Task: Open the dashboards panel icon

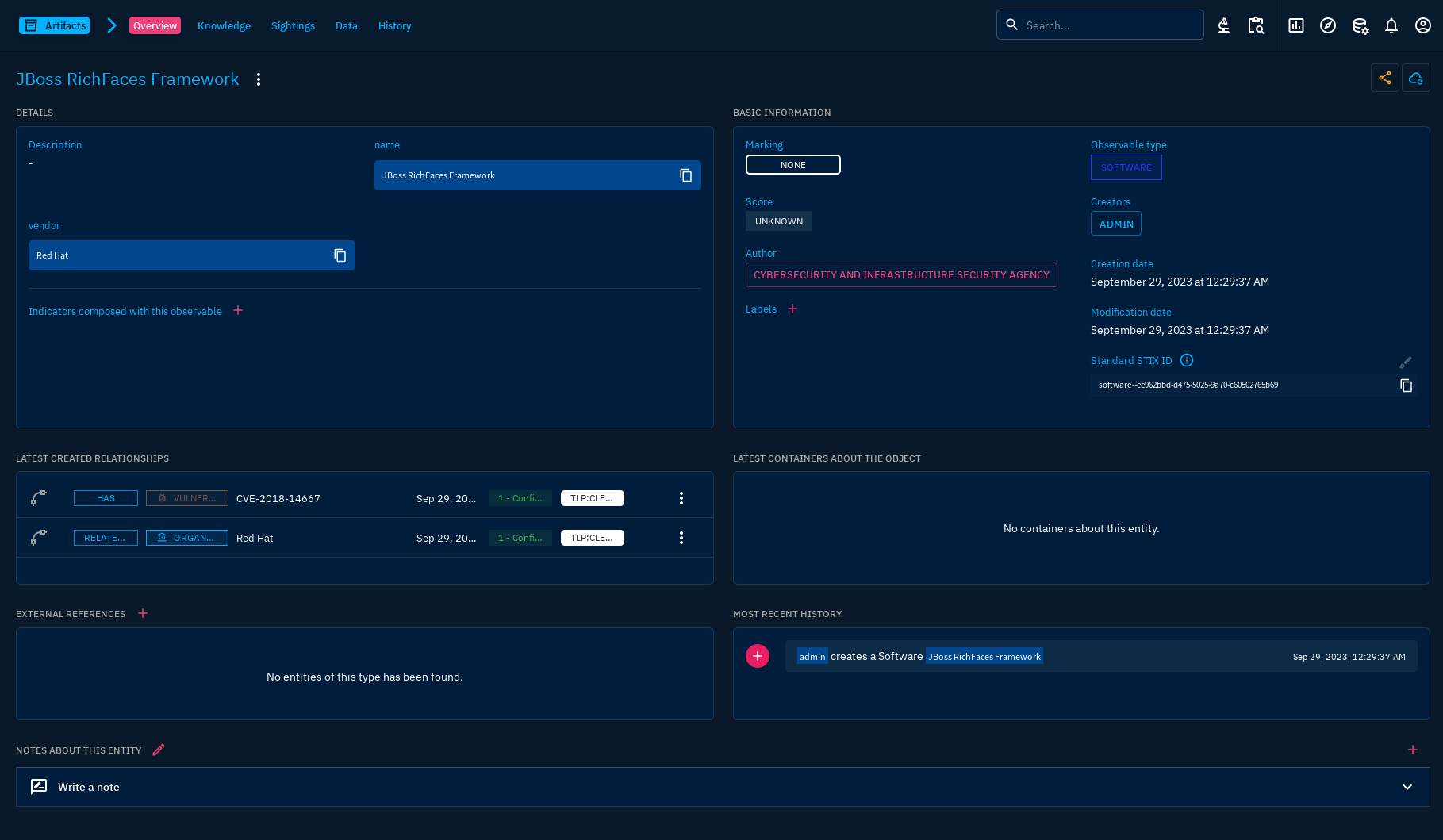Action: coord(1295,25)
